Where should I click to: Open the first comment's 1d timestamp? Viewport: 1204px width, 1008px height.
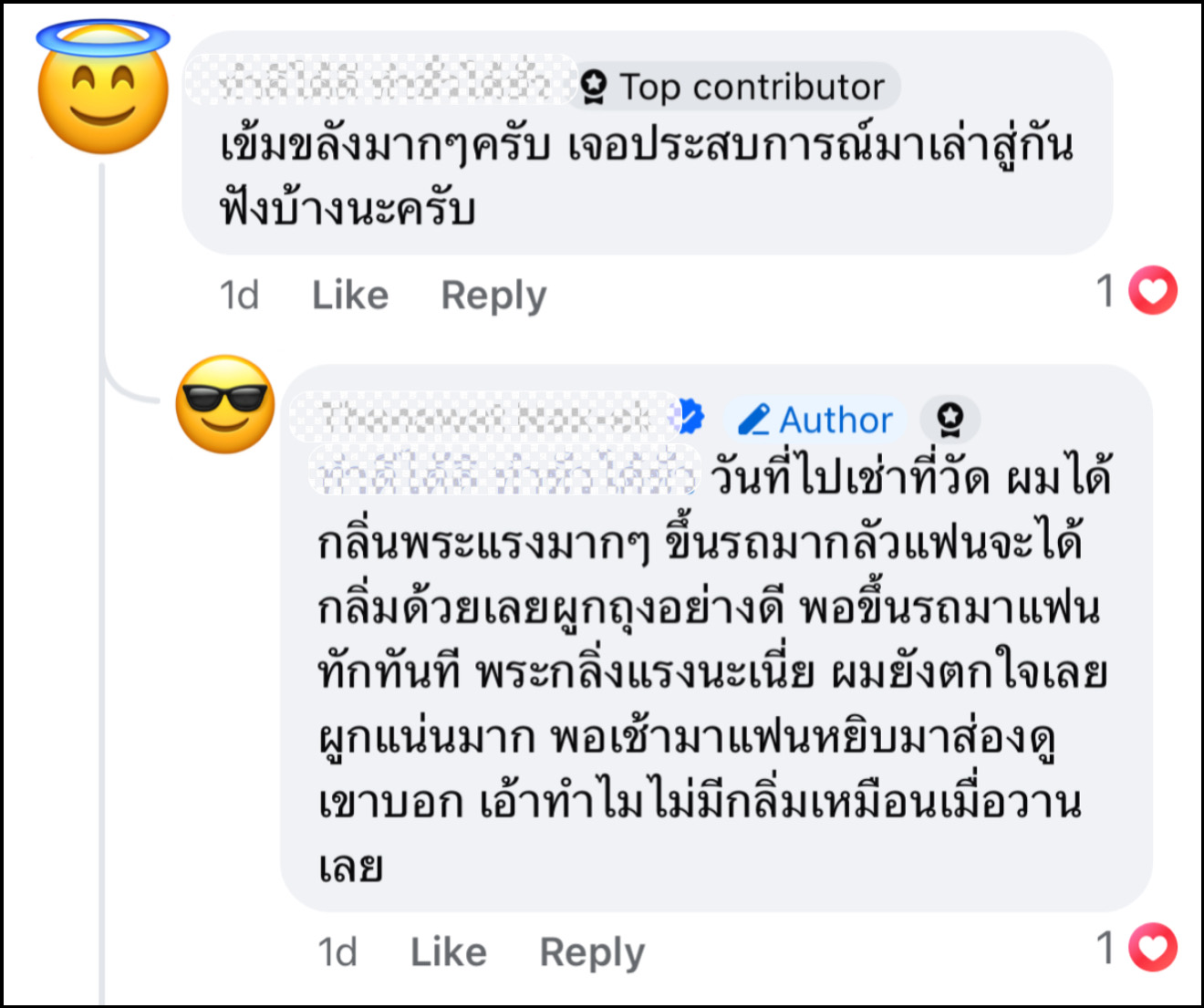coord(239,295)
